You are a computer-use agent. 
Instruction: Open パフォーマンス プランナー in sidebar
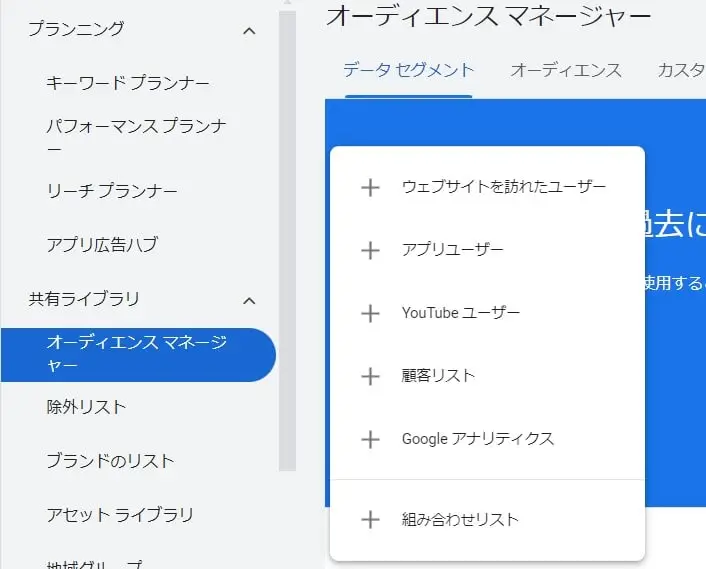(136, 136)
